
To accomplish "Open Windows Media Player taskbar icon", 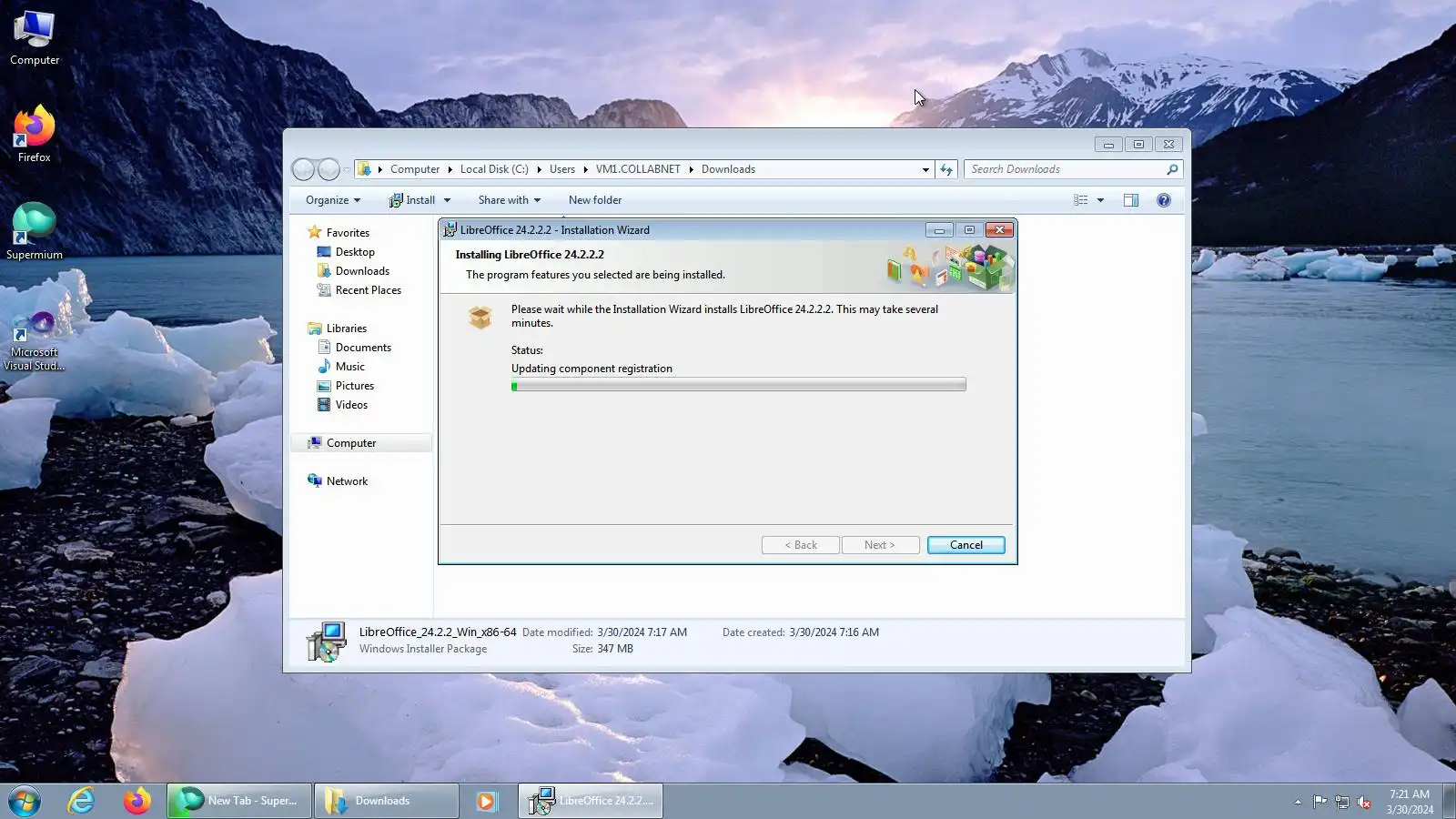I will tap(486, 801).
